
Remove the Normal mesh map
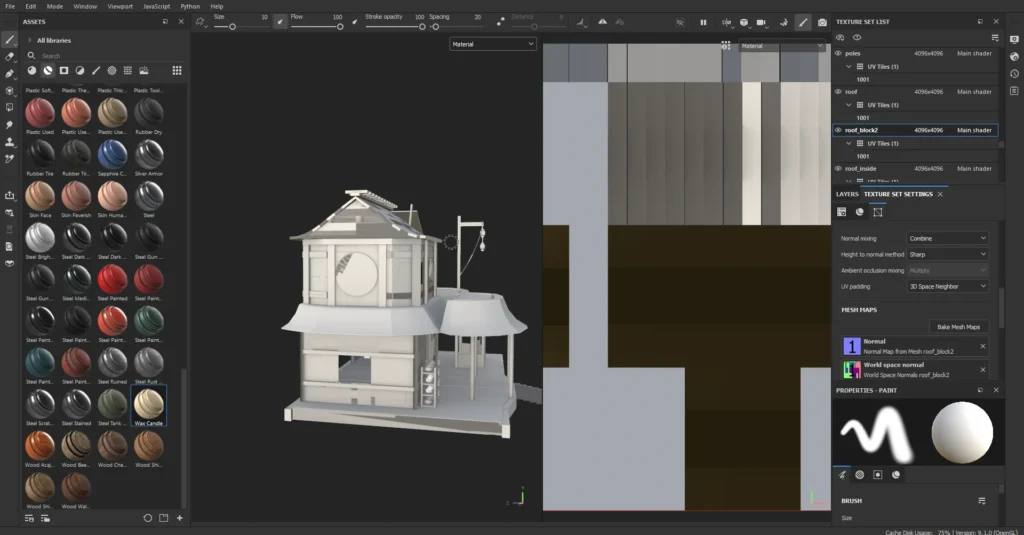[983, 346]
